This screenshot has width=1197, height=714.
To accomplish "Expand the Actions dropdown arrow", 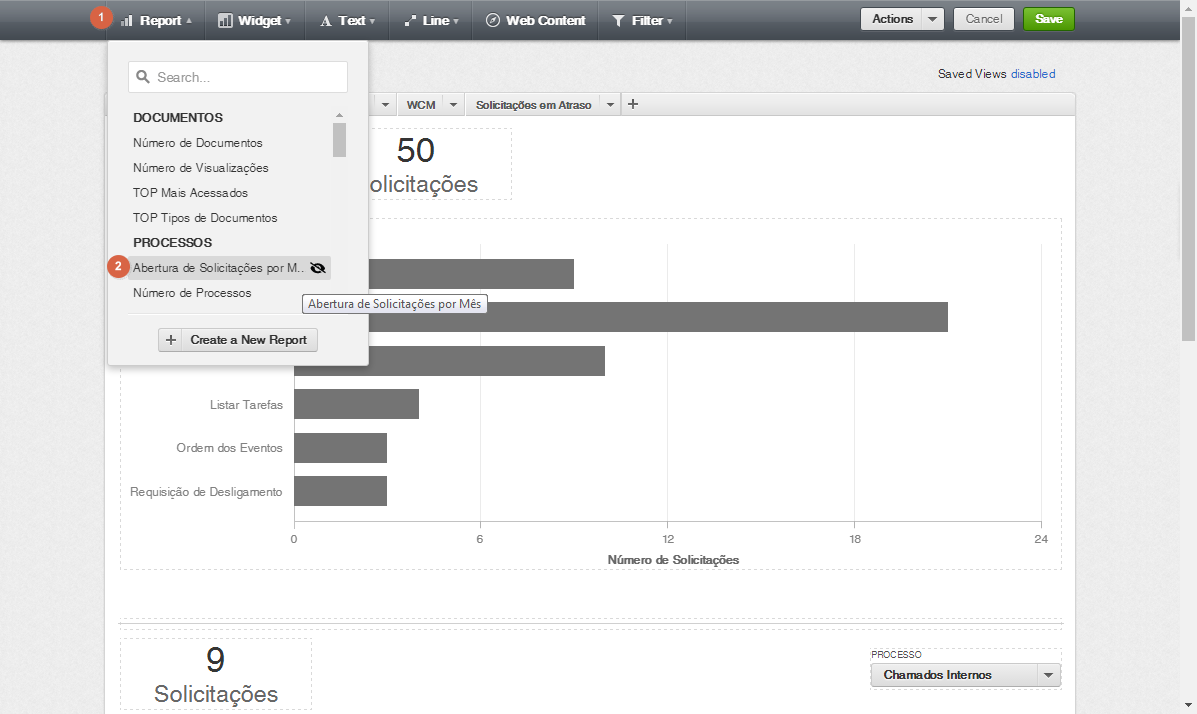I will point(933,19).
